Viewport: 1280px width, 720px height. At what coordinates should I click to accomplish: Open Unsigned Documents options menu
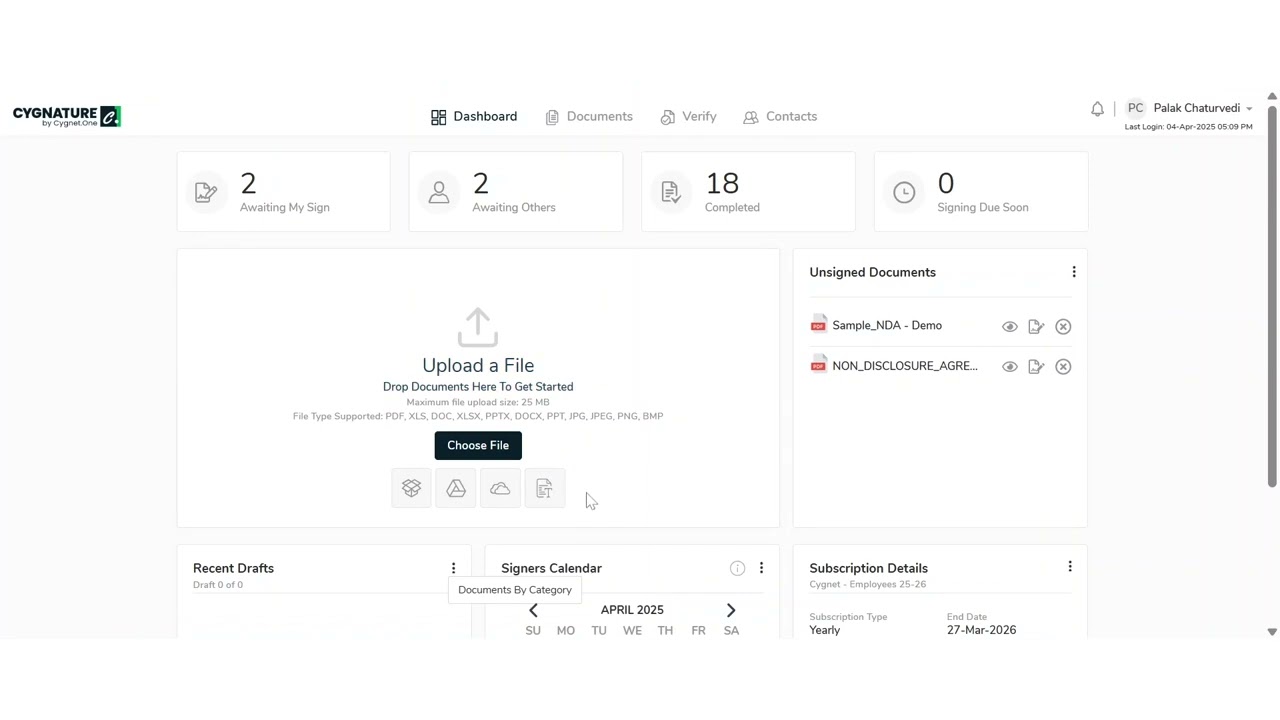[x=1074, y=273]
